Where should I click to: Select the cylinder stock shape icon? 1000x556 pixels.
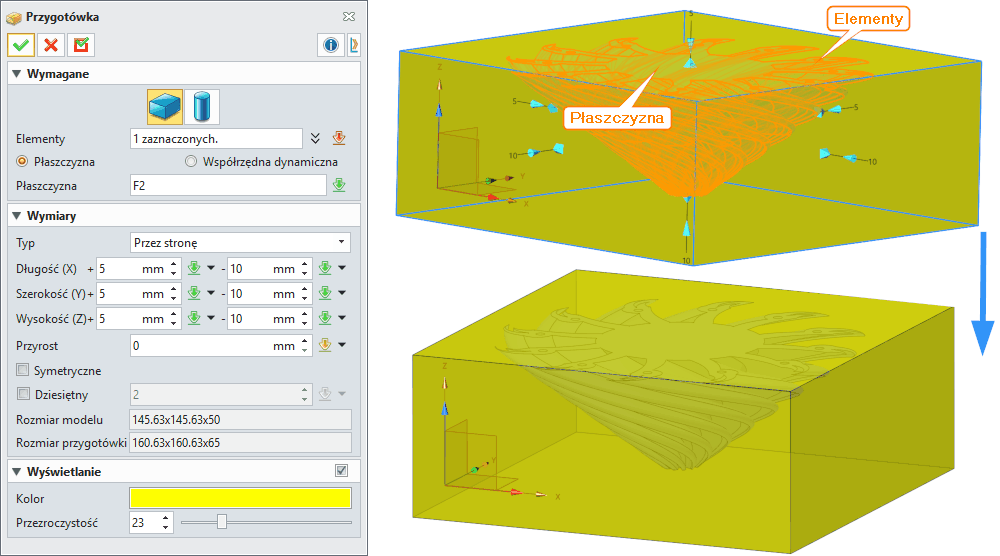coord(201,106)
